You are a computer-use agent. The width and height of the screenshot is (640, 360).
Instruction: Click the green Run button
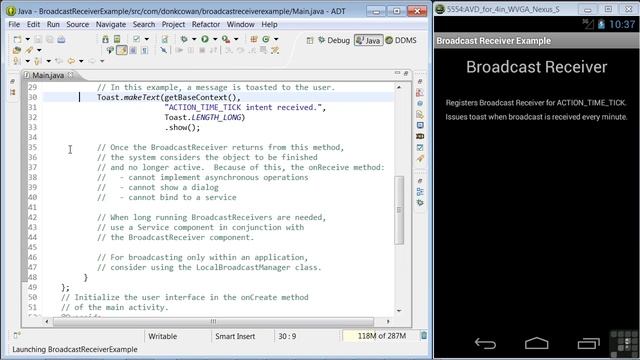point(205,39)
